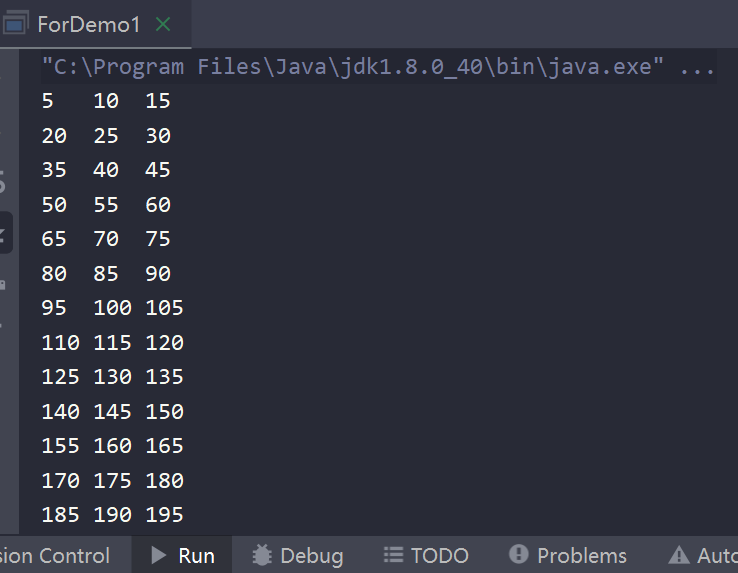Click the TODO list icon
The width and height of the screenshot is (738, 573).
pyautogui.click(x=393, y=555)
